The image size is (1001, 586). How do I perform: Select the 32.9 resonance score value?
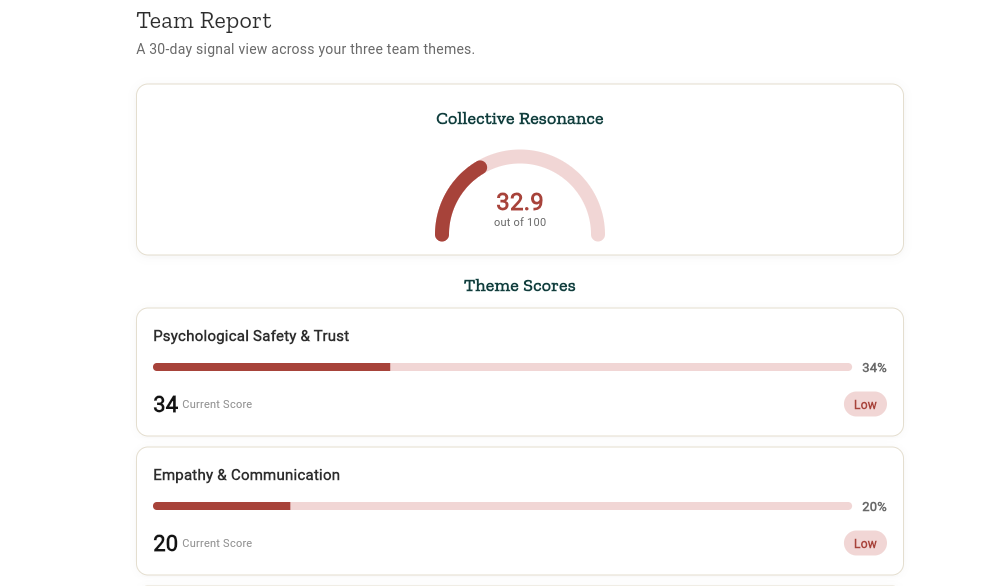[519, 202]
